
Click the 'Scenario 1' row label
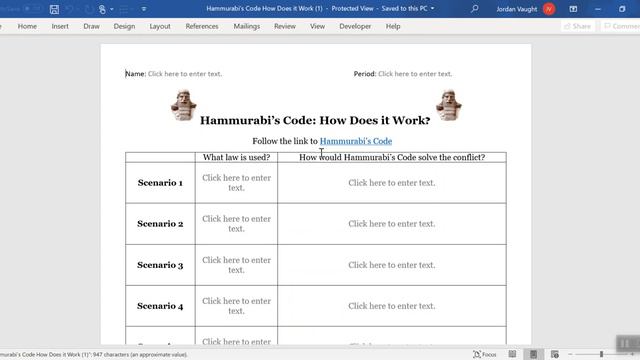(160, 183)
